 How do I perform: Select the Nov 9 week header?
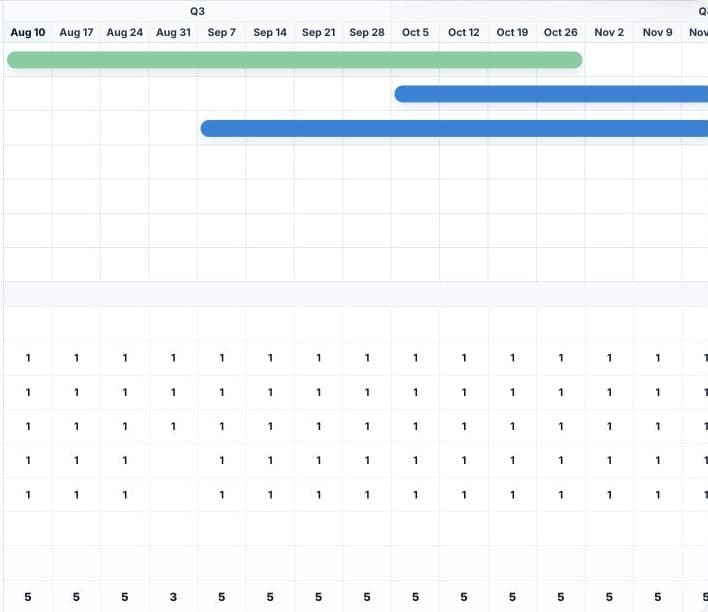coord(658,33)
